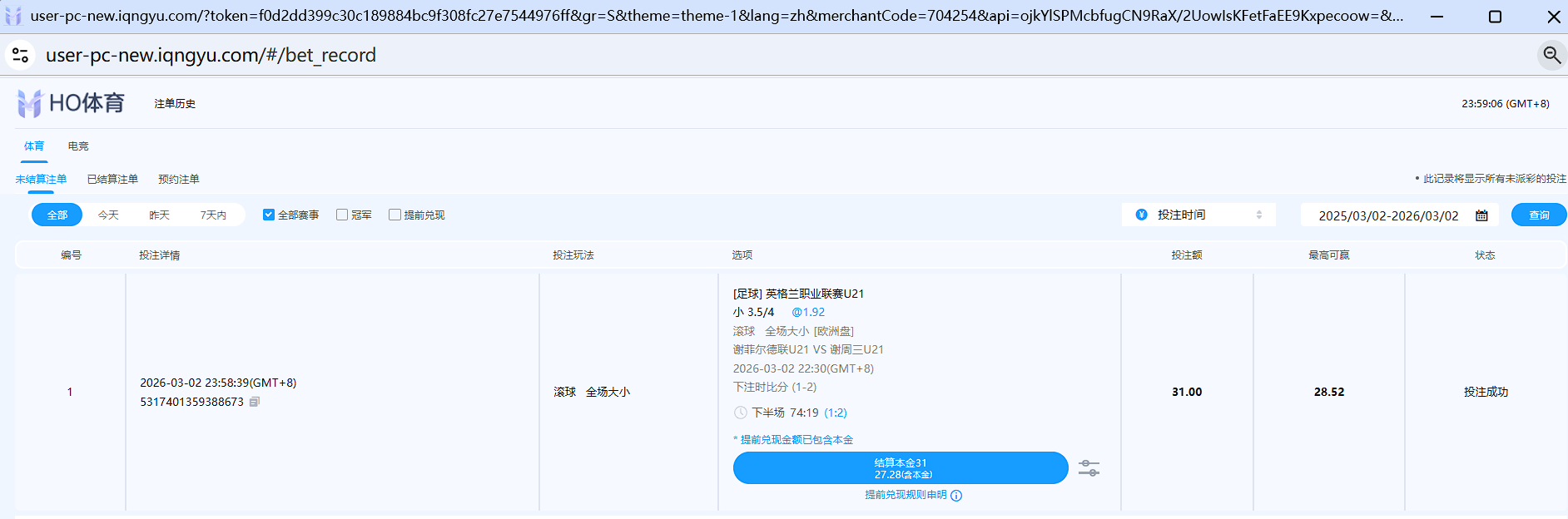Image resolution: width=1568 pixels, height=519 pixels.
Task: Switch to the 电竞 tab
Action: coord(78,146)
